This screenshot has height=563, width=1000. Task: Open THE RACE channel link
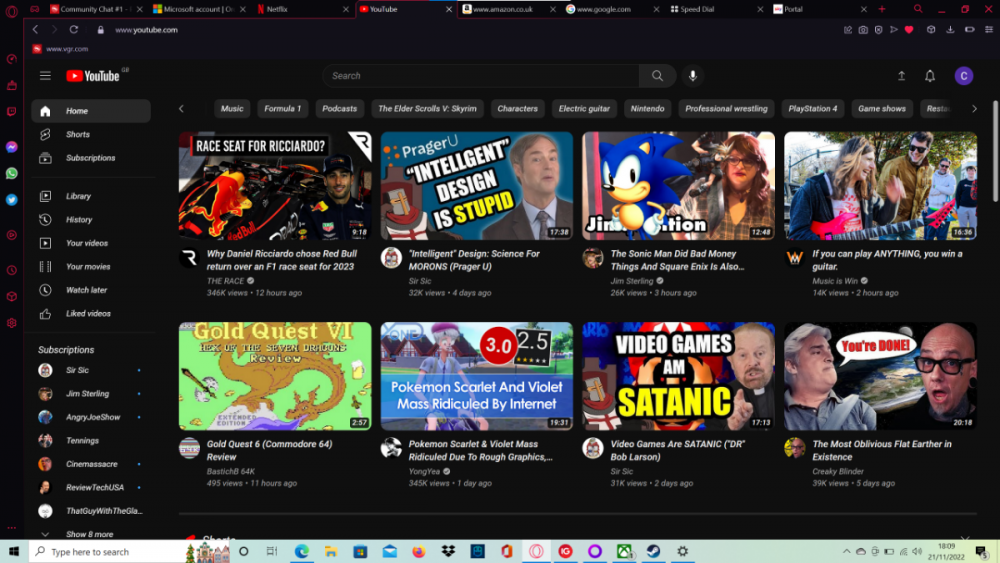(x=225, y=281)
